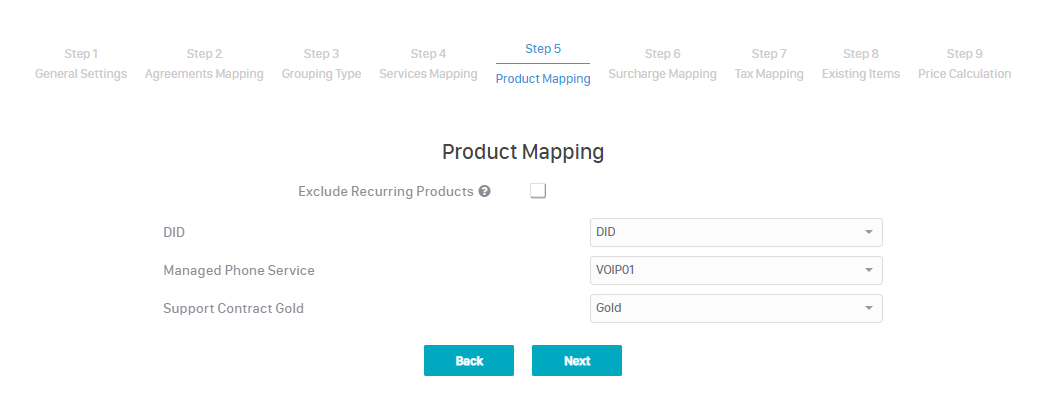The height and width of the screenshot is (420, 1041).
Task: Click the help icon beside Exclude Recurring Products
Action: click(x=484, y=191)
